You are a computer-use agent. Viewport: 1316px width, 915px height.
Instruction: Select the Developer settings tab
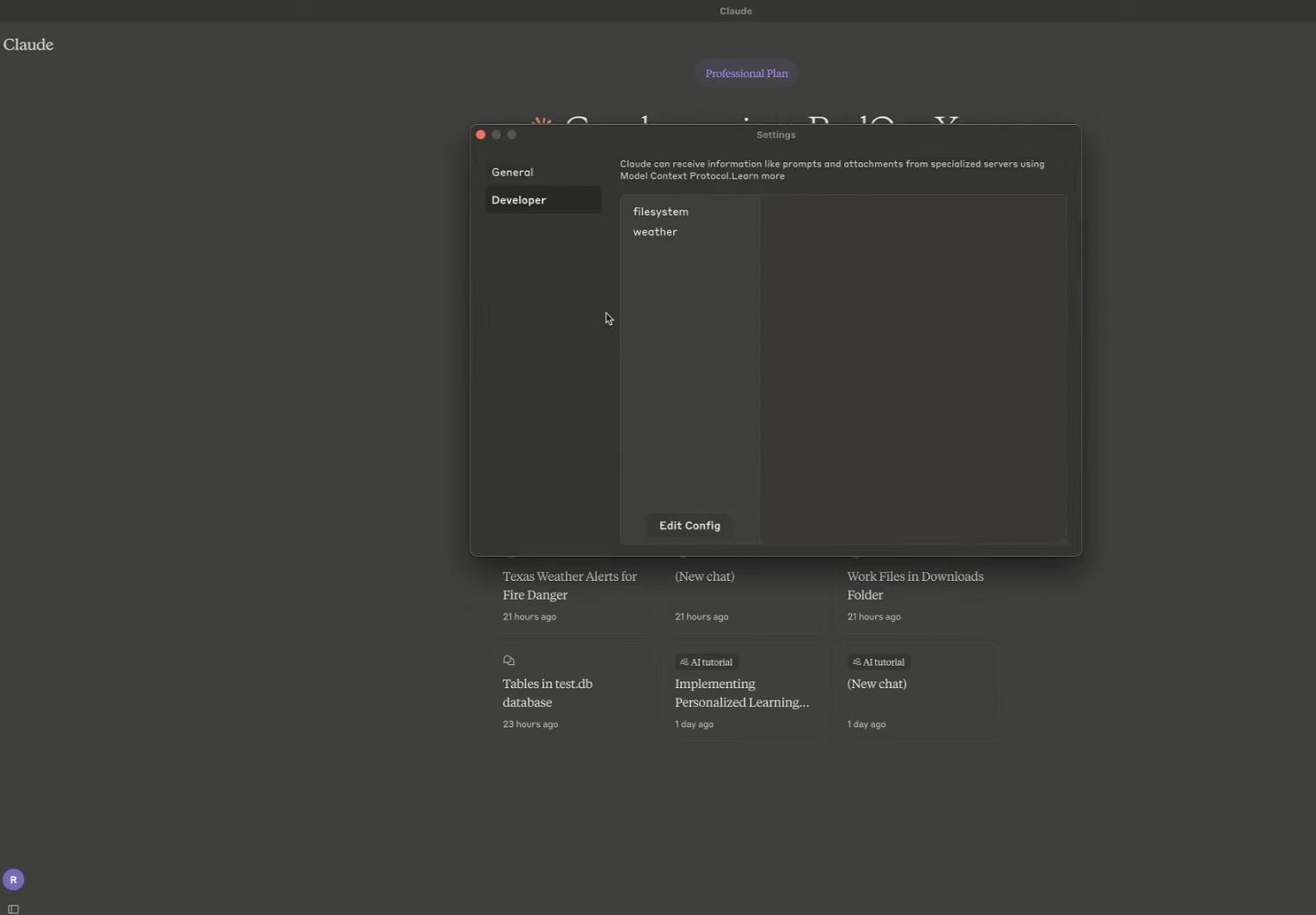click(x=518, y=199)
